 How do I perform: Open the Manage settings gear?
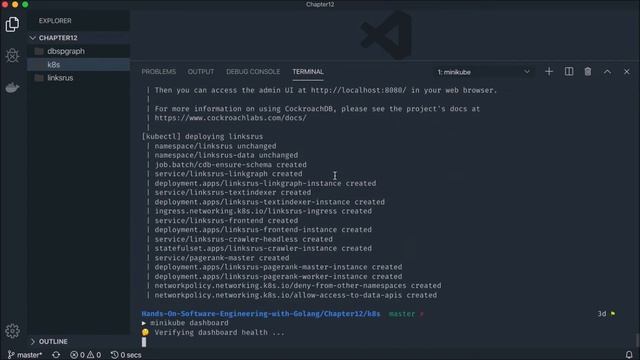pos(12,331)
